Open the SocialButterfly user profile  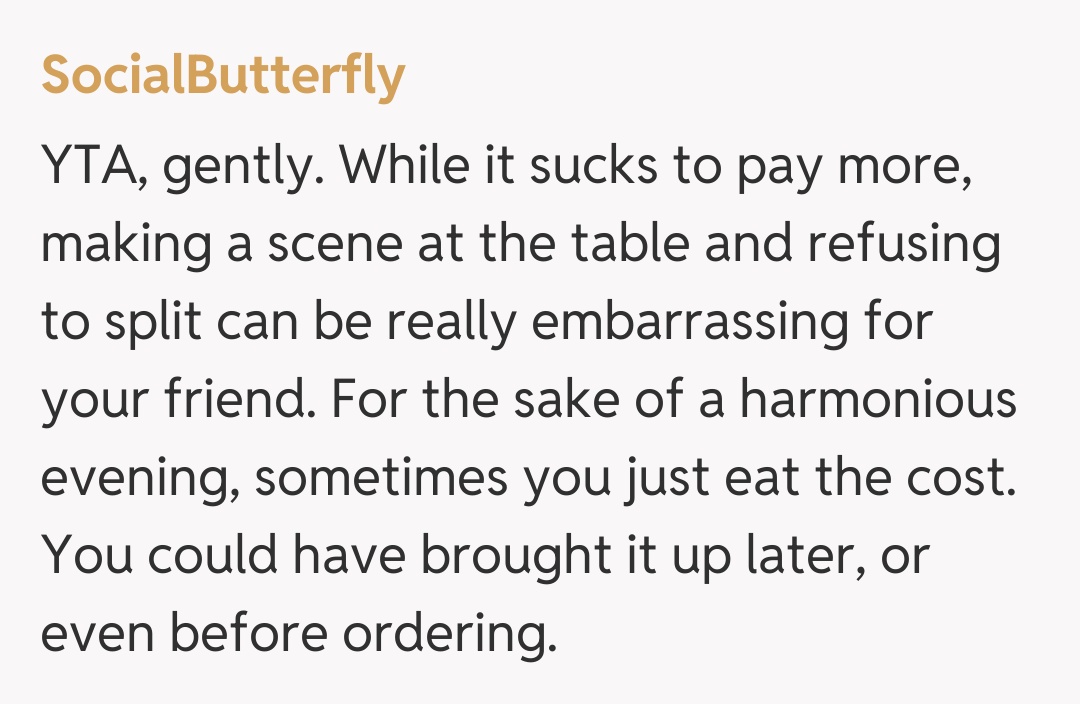point(223,76)
